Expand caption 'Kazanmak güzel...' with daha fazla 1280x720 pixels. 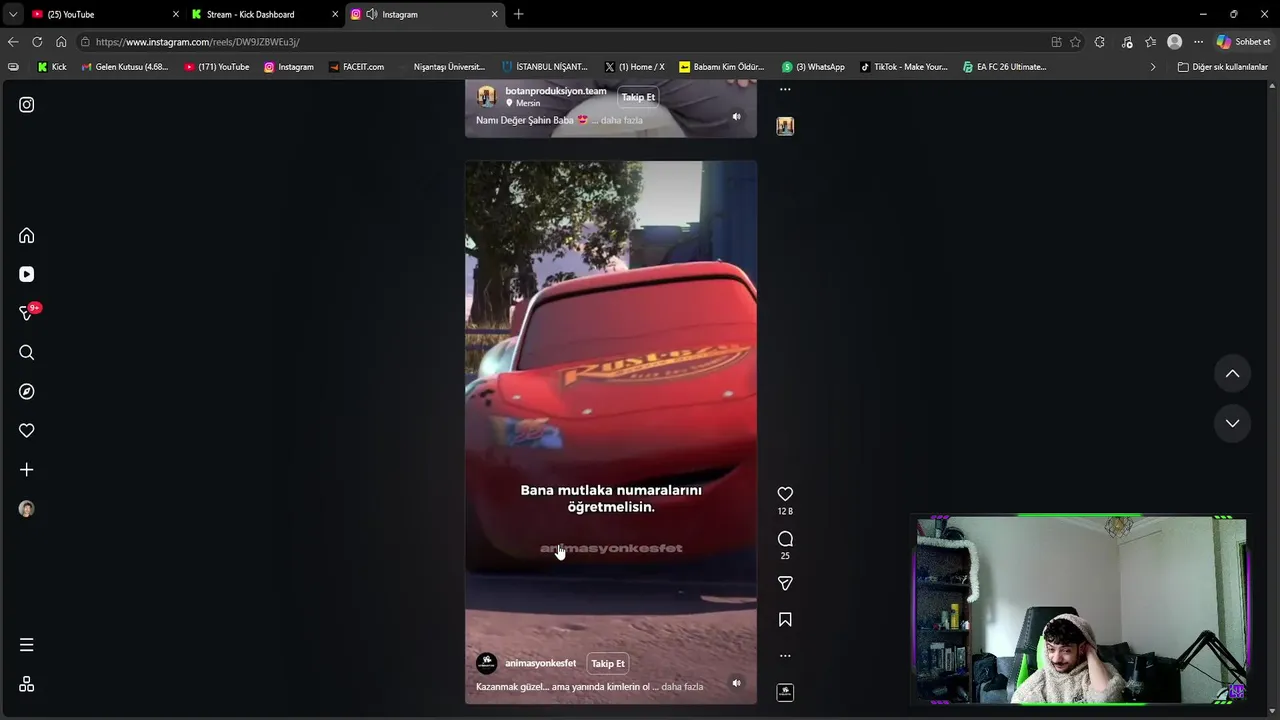tap(682, 687)
